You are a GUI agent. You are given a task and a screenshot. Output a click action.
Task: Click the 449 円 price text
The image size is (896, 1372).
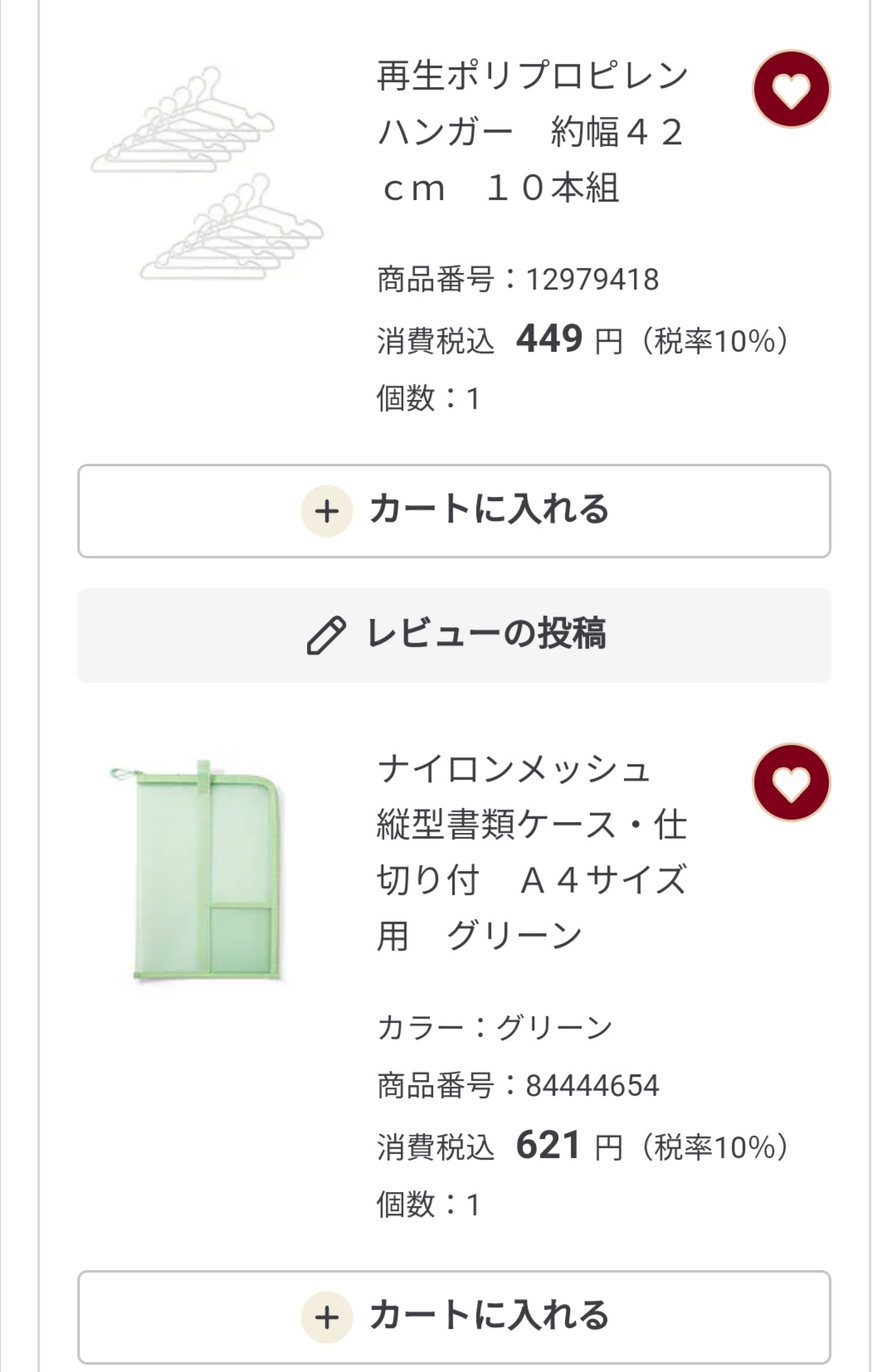pos(569,339)
